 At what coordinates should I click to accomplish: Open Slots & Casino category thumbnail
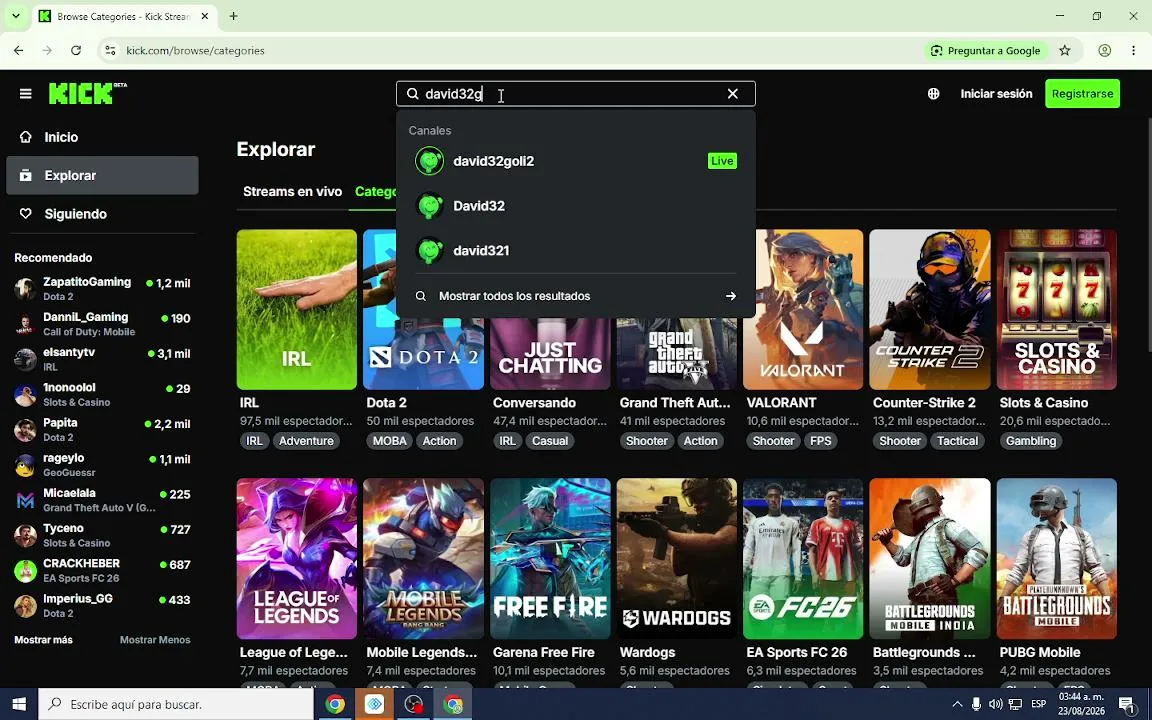click(1056, 309)
